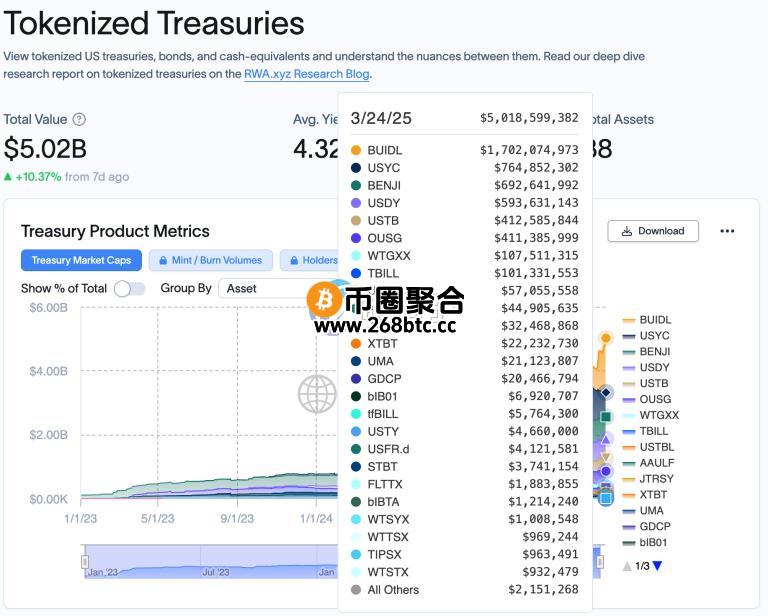Toggle the OUSG series in chart legend
This screenshot has width=768, height=616.
coord(647,400)
